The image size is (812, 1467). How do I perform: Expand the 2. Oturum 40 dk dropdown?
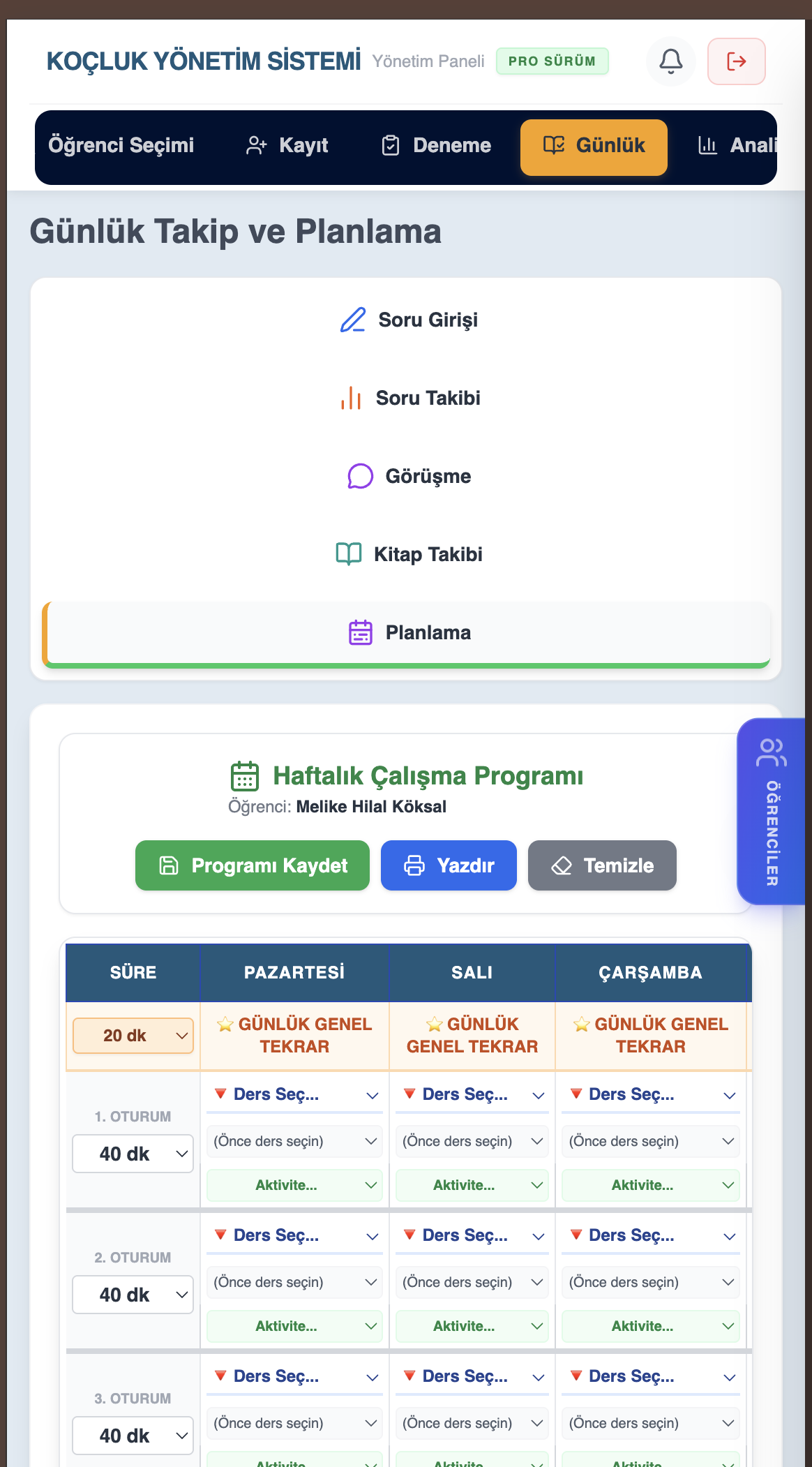[133, 1295]
